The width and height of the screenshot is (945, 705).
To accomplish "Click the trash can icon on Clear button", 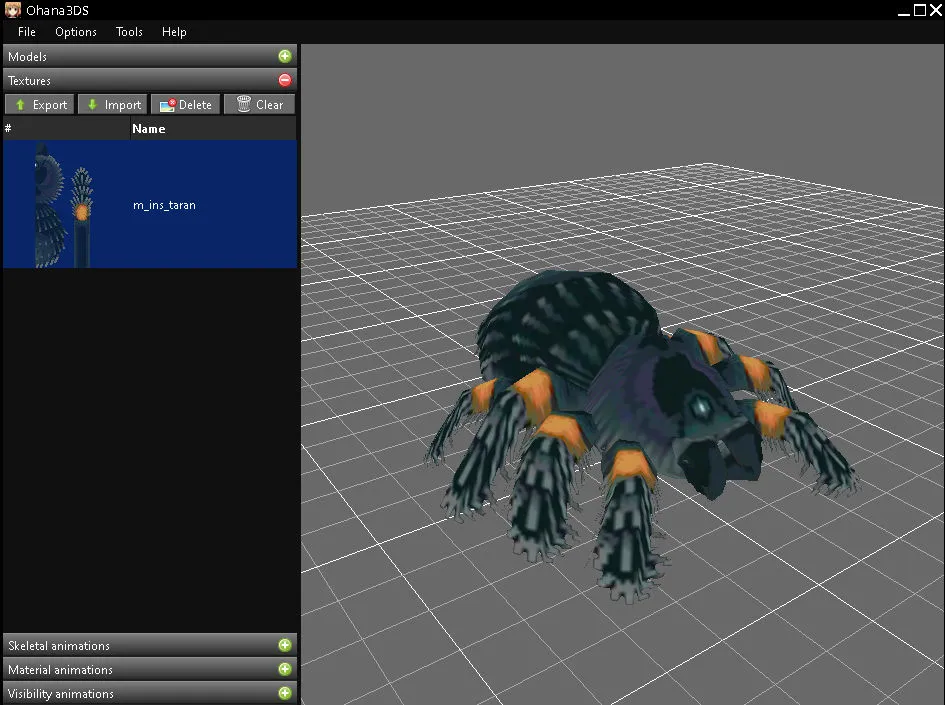I will (x=241, y=103).
